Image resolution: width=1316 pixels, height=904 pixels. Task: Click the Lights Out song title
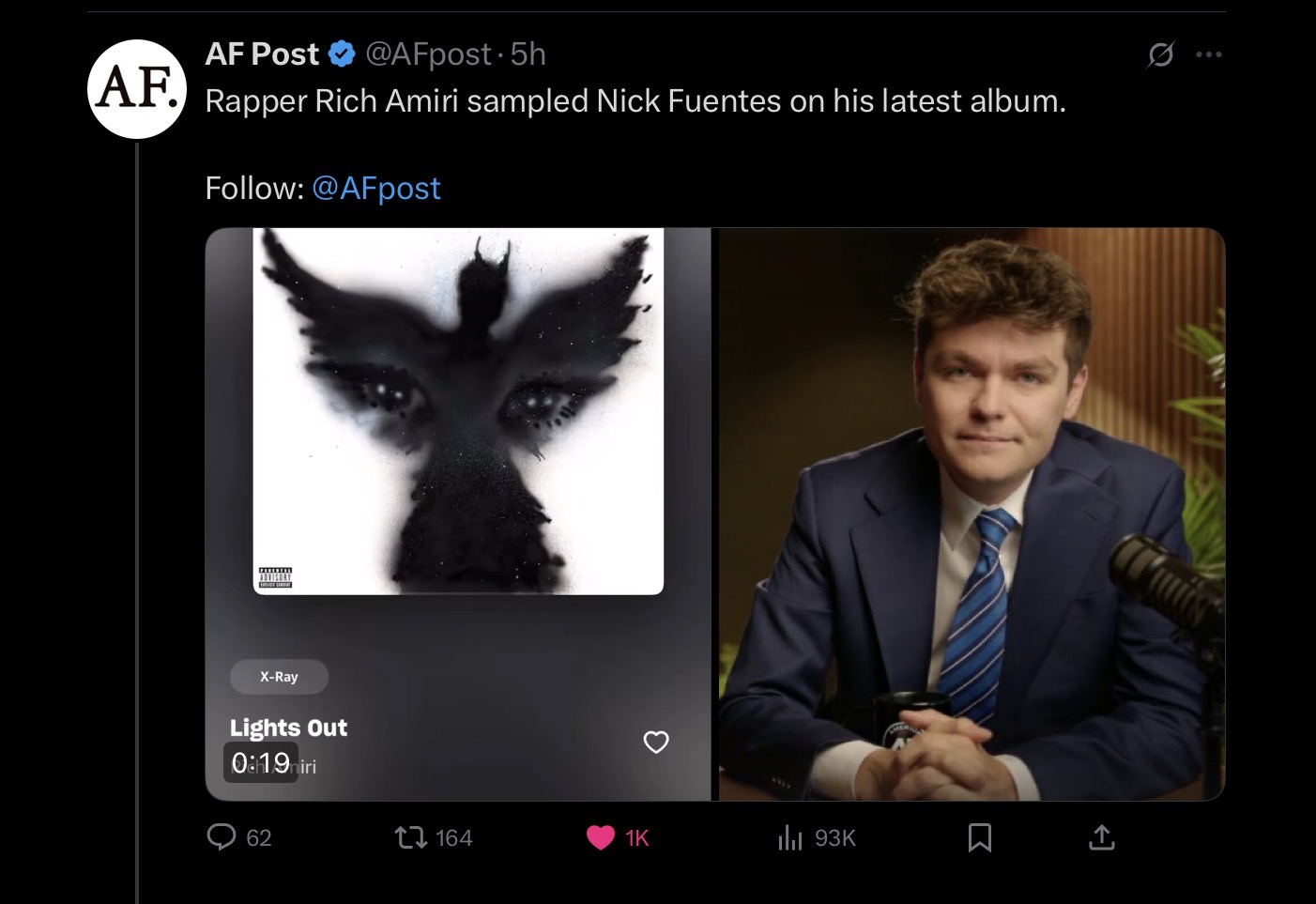(x=288, y=728)
